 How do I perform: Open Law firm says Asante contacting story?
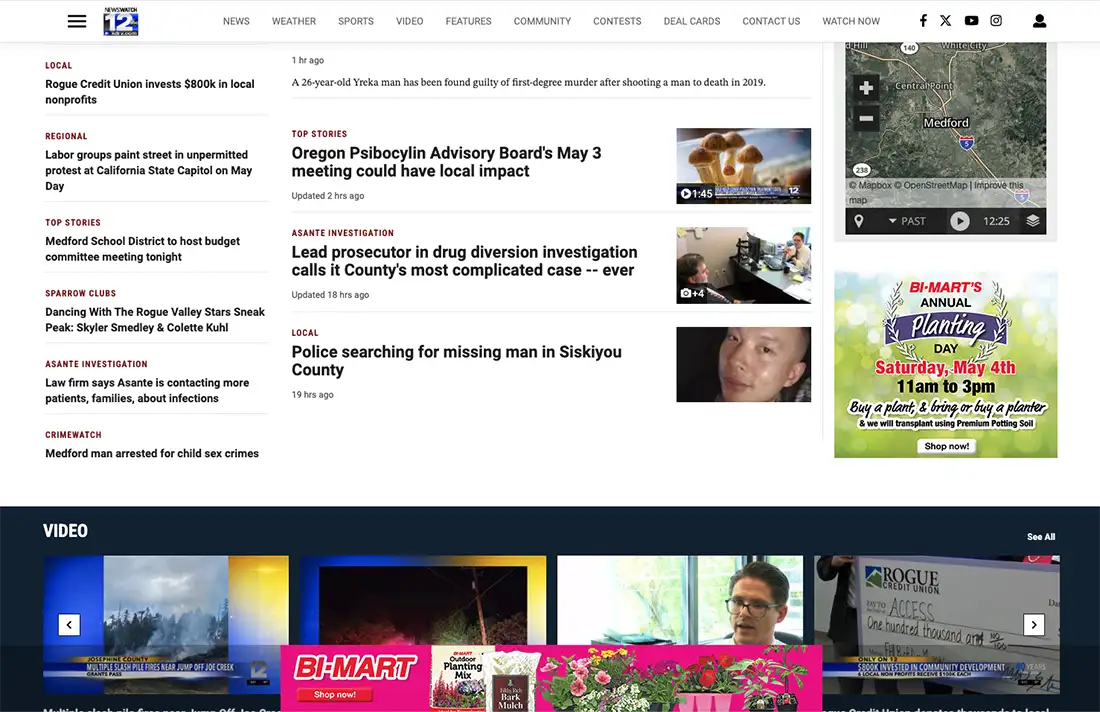(x=147, y=391)
